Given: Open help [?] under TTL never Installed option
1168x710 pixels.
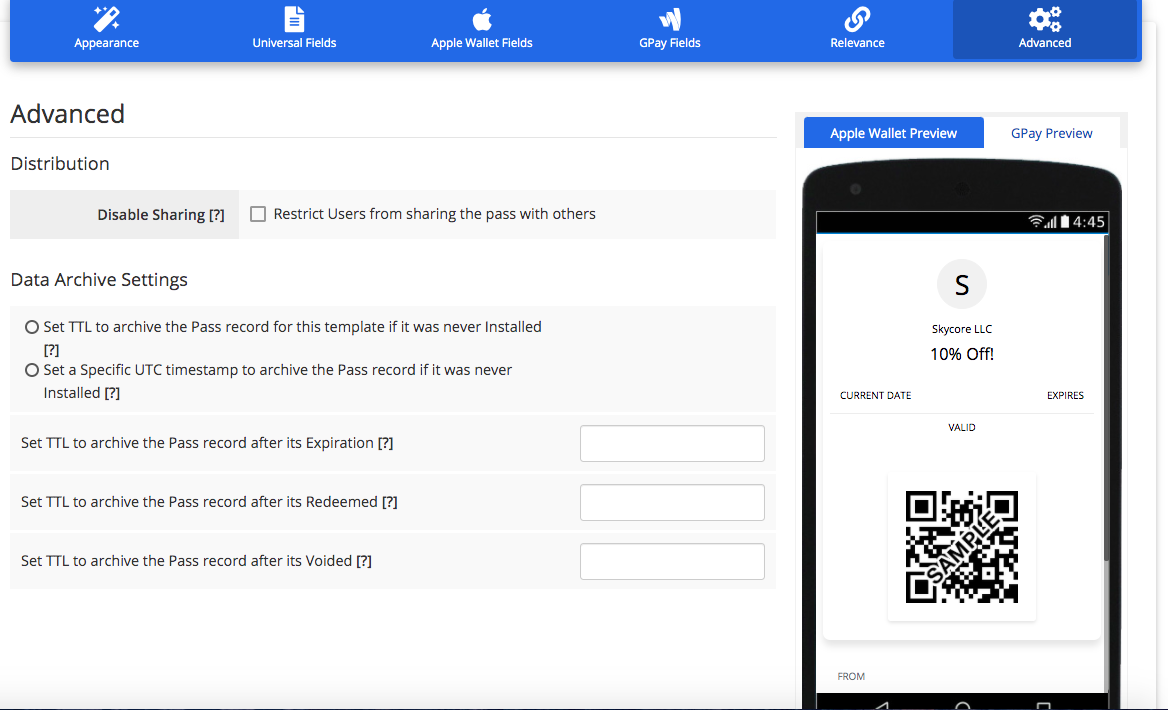Looking at the screenshot, I should click(x=51, y=349).
